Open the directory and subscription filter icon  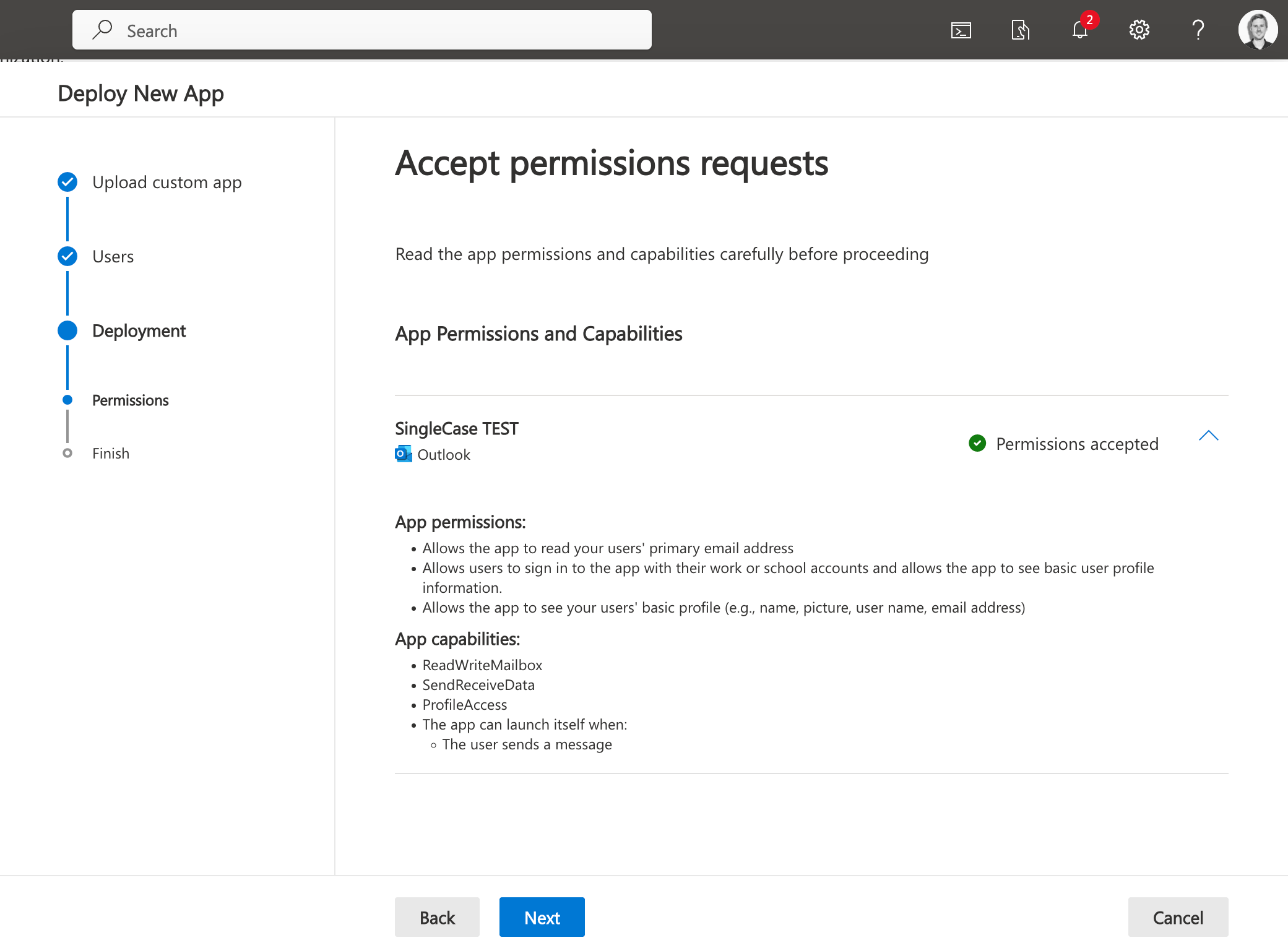(x=1020, y=30)
